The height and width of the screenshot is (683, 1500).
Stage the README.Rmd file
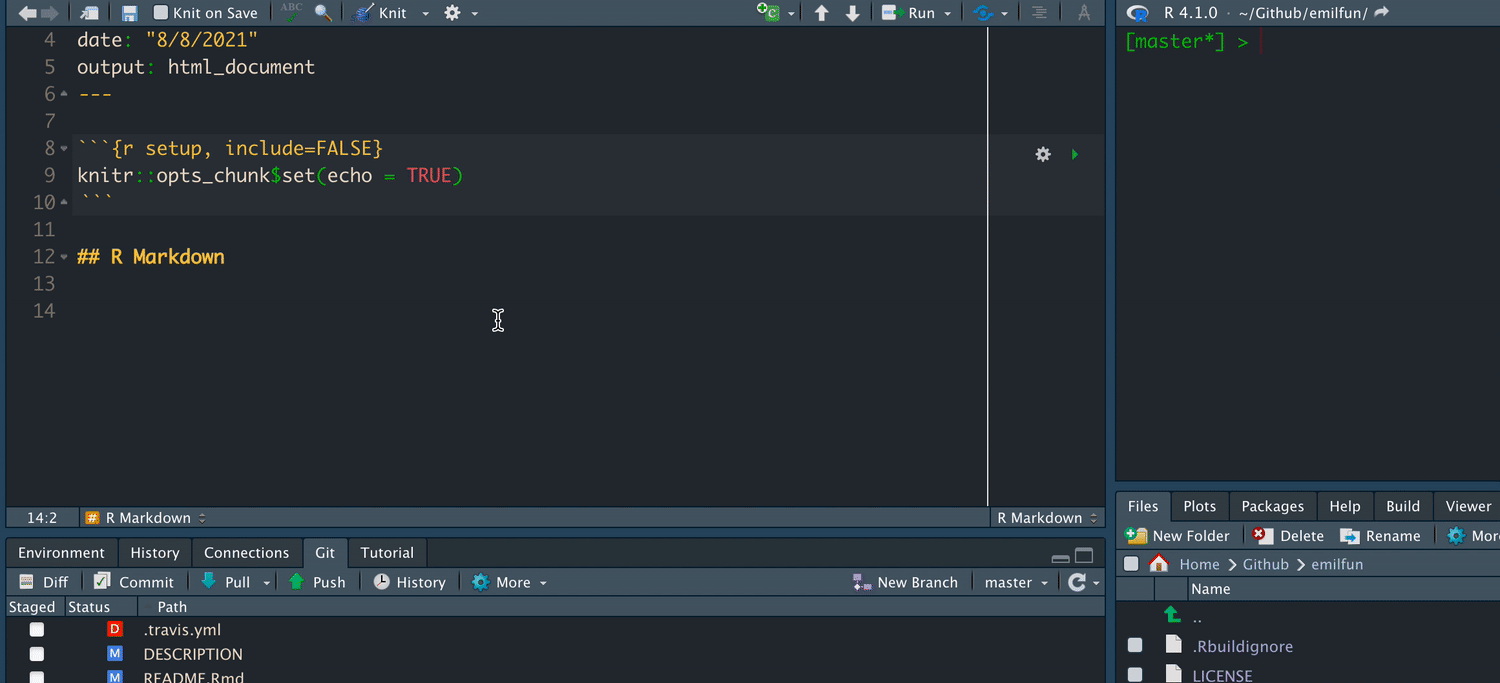tap(37, 677)
